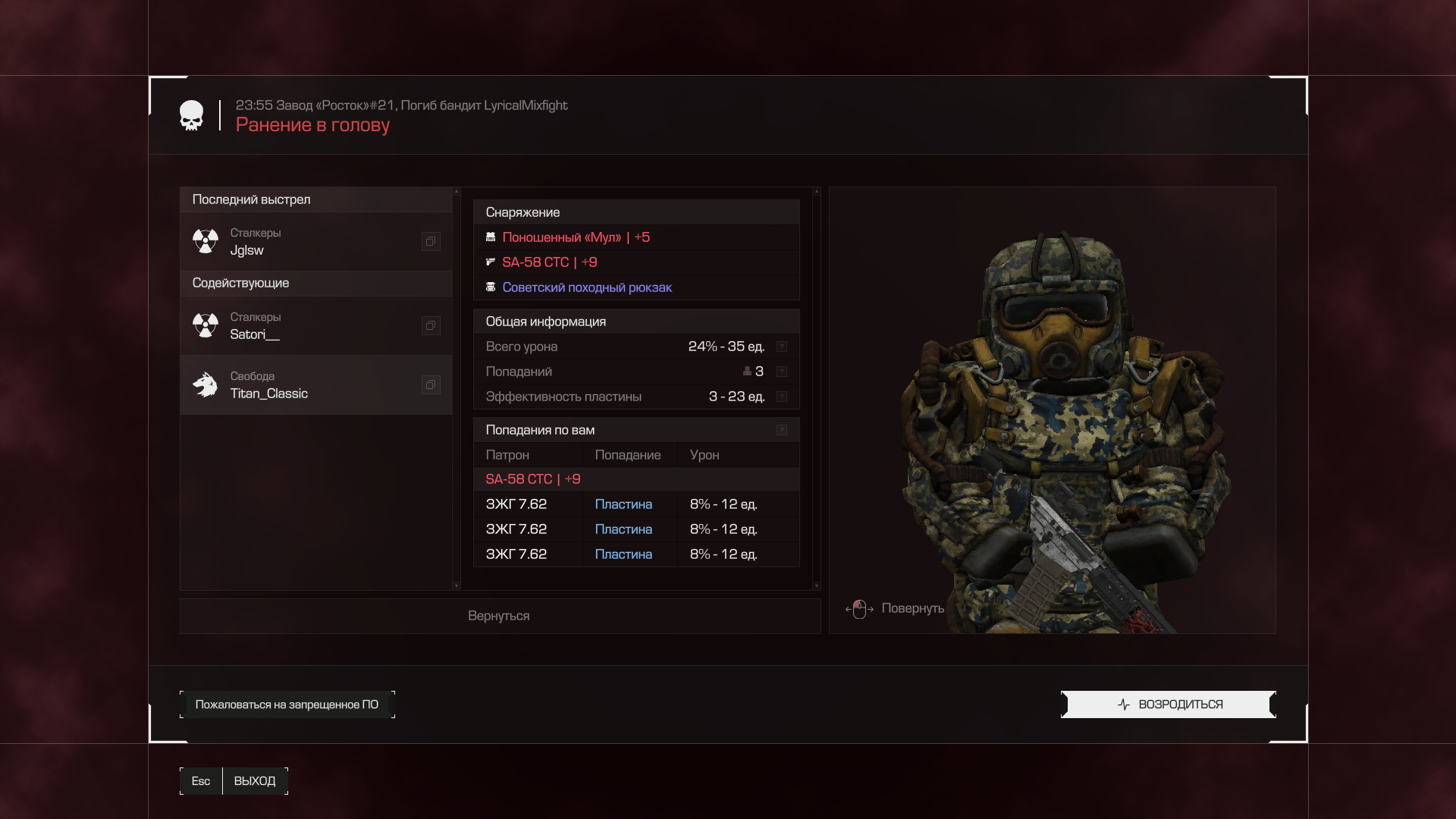This screenshot has width=1456, height=819.
Task: Click total damage value 24% - 35 ед.
Action: [x=726, y=347]
